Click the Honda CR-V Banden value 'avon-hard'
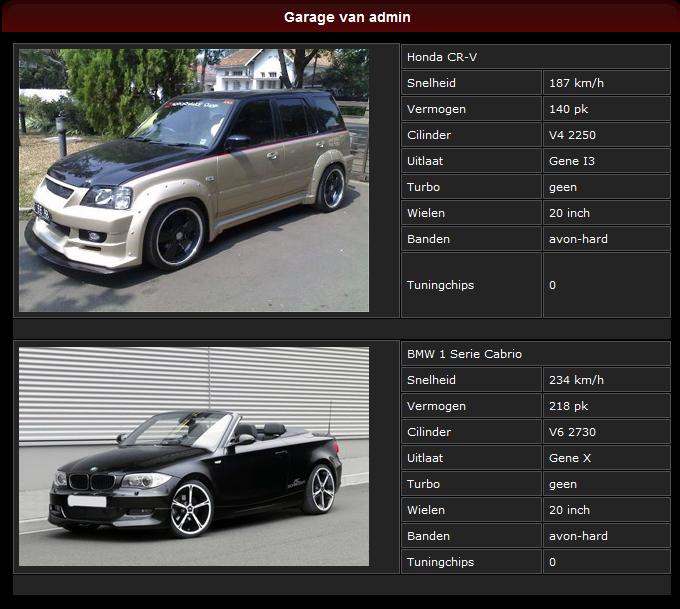This screenshot has width=680, height=609. 578,239
